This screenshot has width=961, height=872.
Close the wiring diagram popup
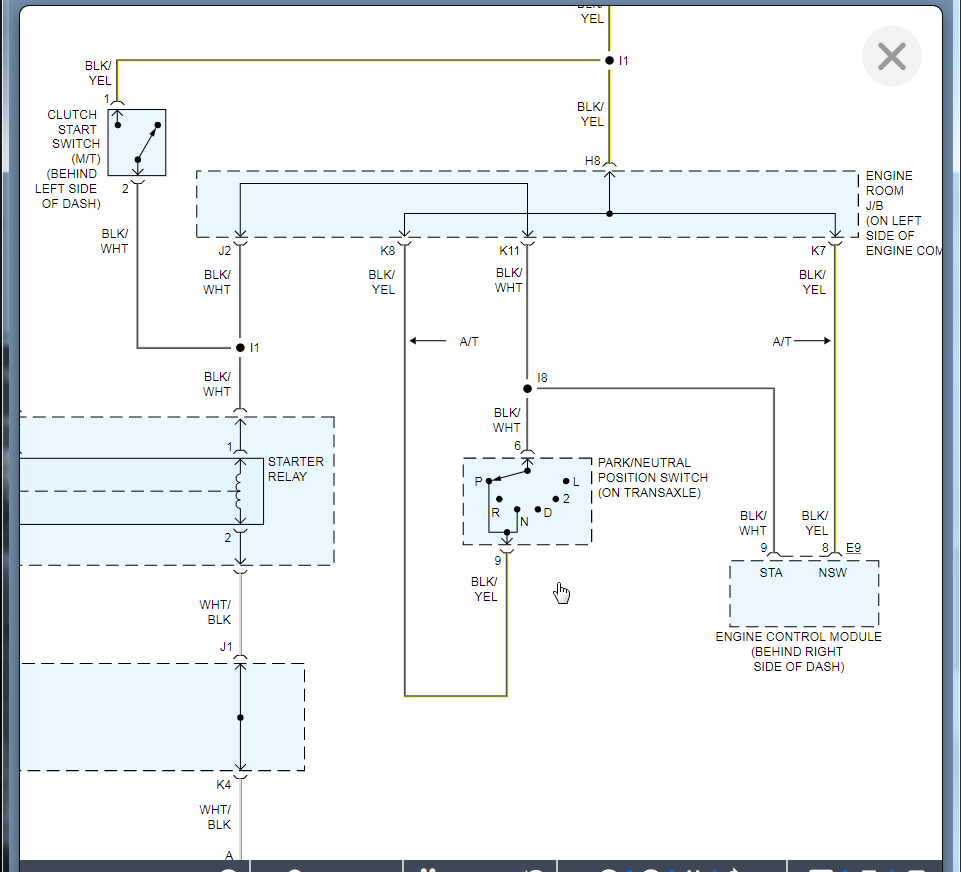[x=891, y=56]
